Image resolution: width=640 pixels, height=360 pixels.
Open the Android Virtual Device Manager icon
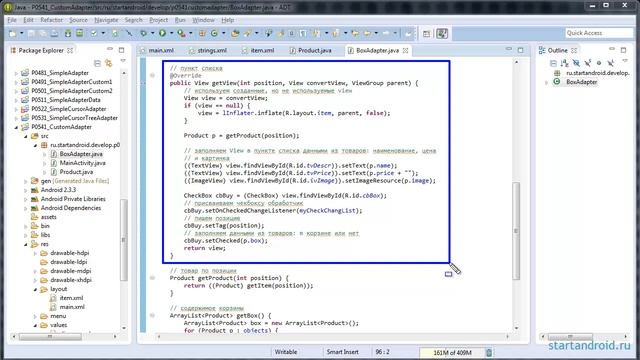80,33
